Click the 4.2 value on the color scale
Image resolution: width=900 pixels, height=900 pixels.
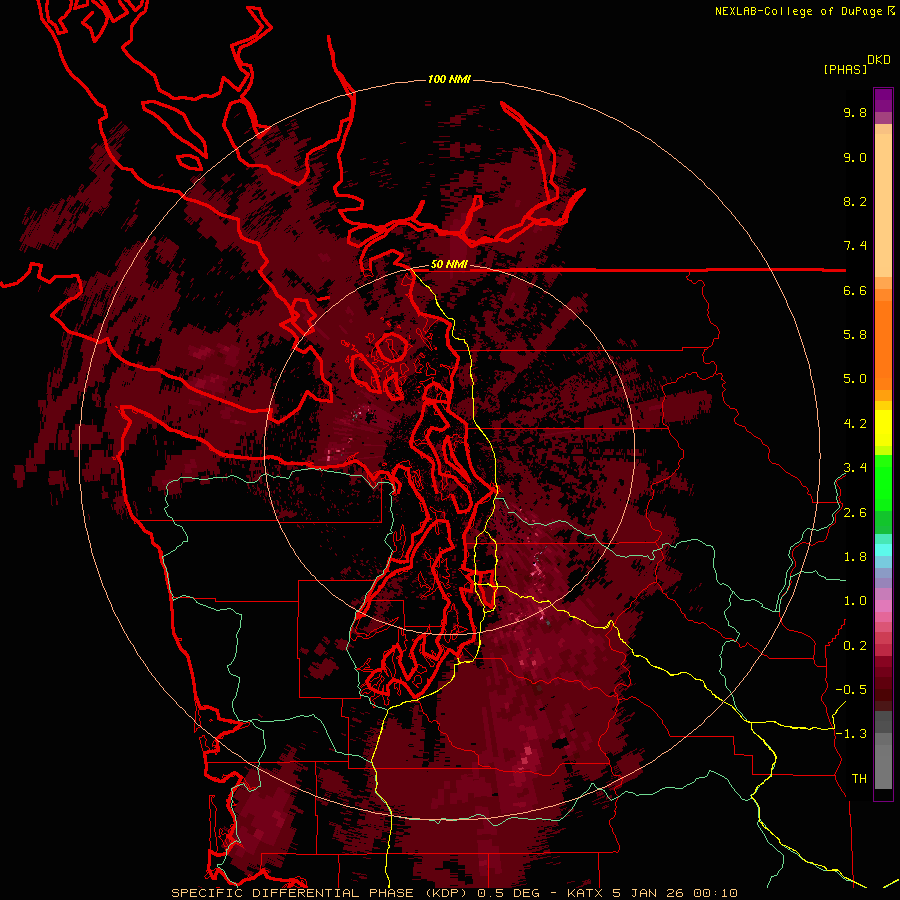[855, 424]
